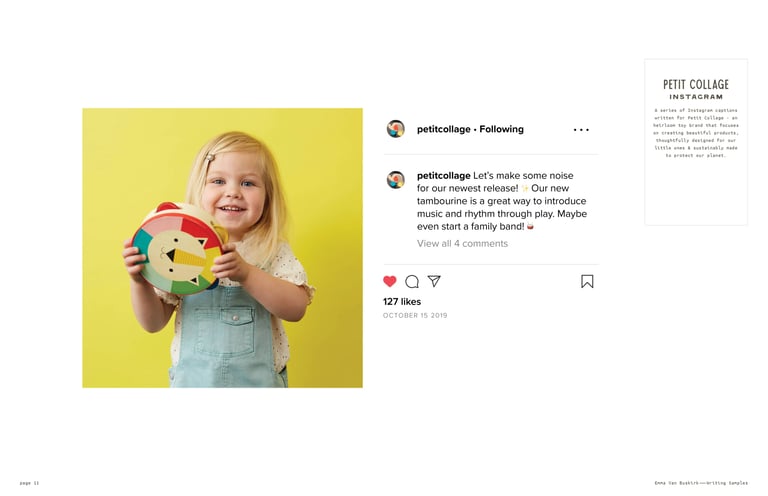Image resolution: width=768 pixels, height=496 pixels.
Task: Save post with bookmark icon
Action: 587,282
